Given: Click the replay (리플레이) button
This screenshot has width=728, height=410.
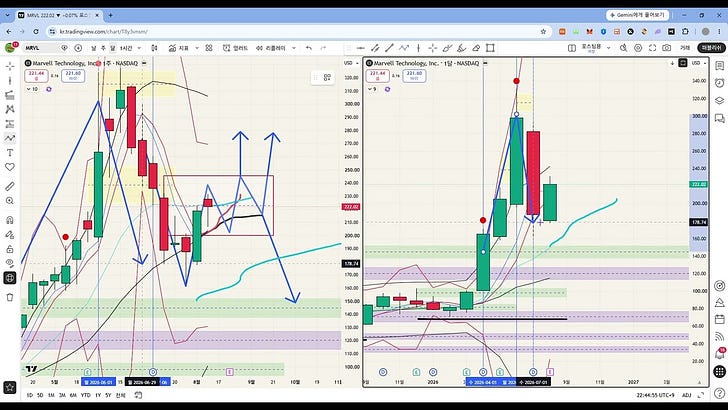Looking at the screenshot, I should point(273,48).
